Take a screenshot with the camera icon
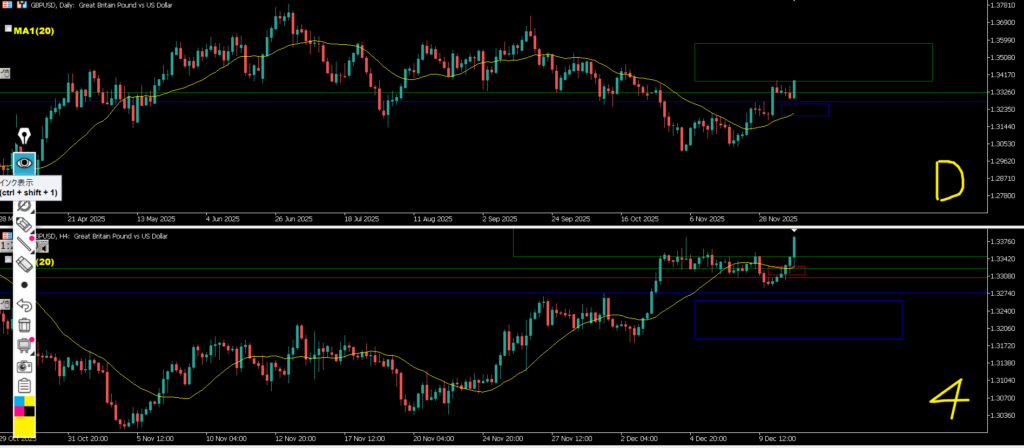 (25, 366)
